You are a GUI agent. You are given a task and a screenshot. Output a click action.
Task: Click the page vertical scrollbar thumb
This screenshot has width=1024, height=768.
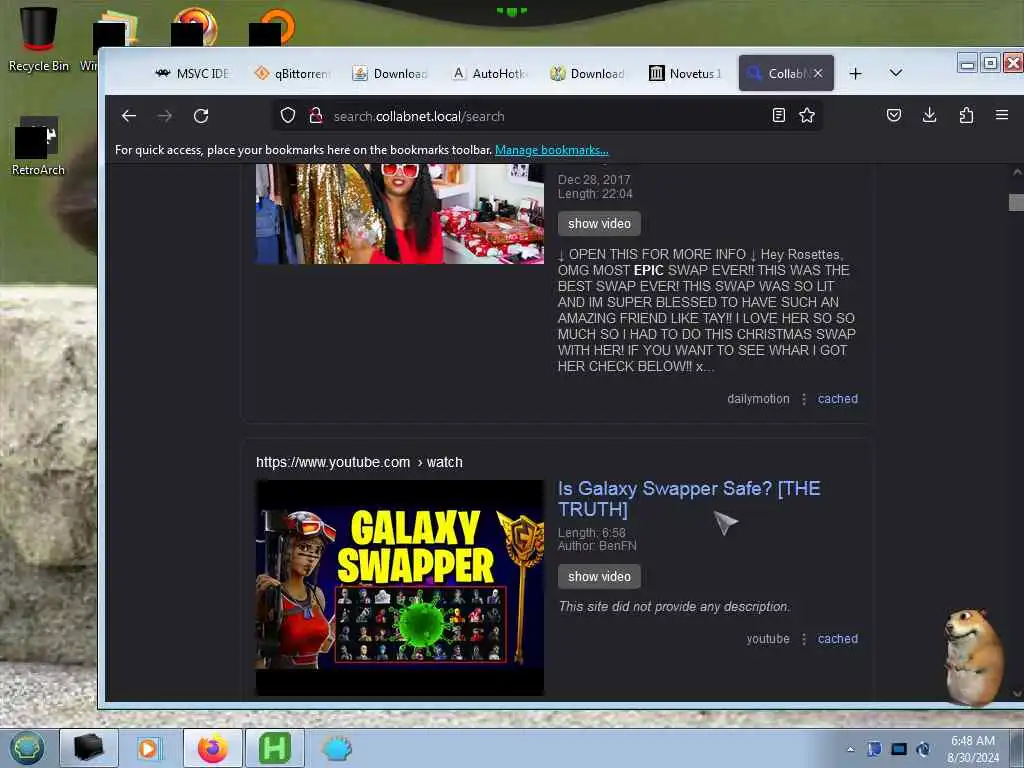click(1016, 202)
